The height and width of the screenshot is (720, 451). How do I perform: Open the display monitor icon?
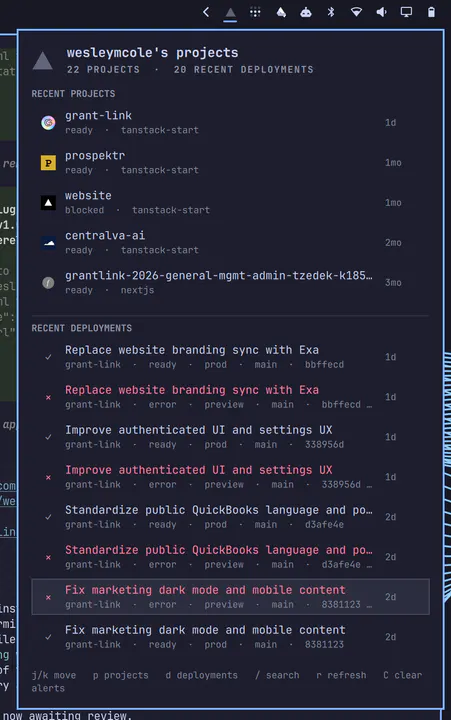pos(406,12)
